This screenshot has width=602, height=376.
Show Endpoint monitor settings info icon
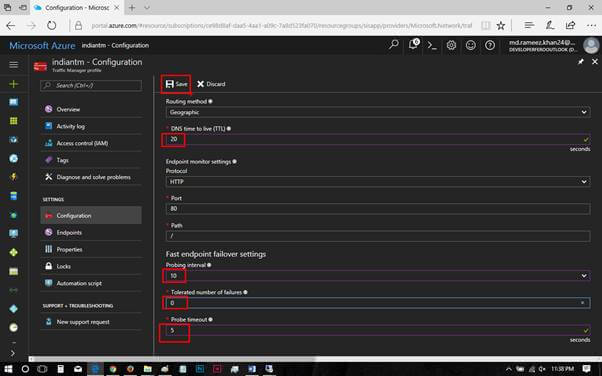(x=235, y=162)
